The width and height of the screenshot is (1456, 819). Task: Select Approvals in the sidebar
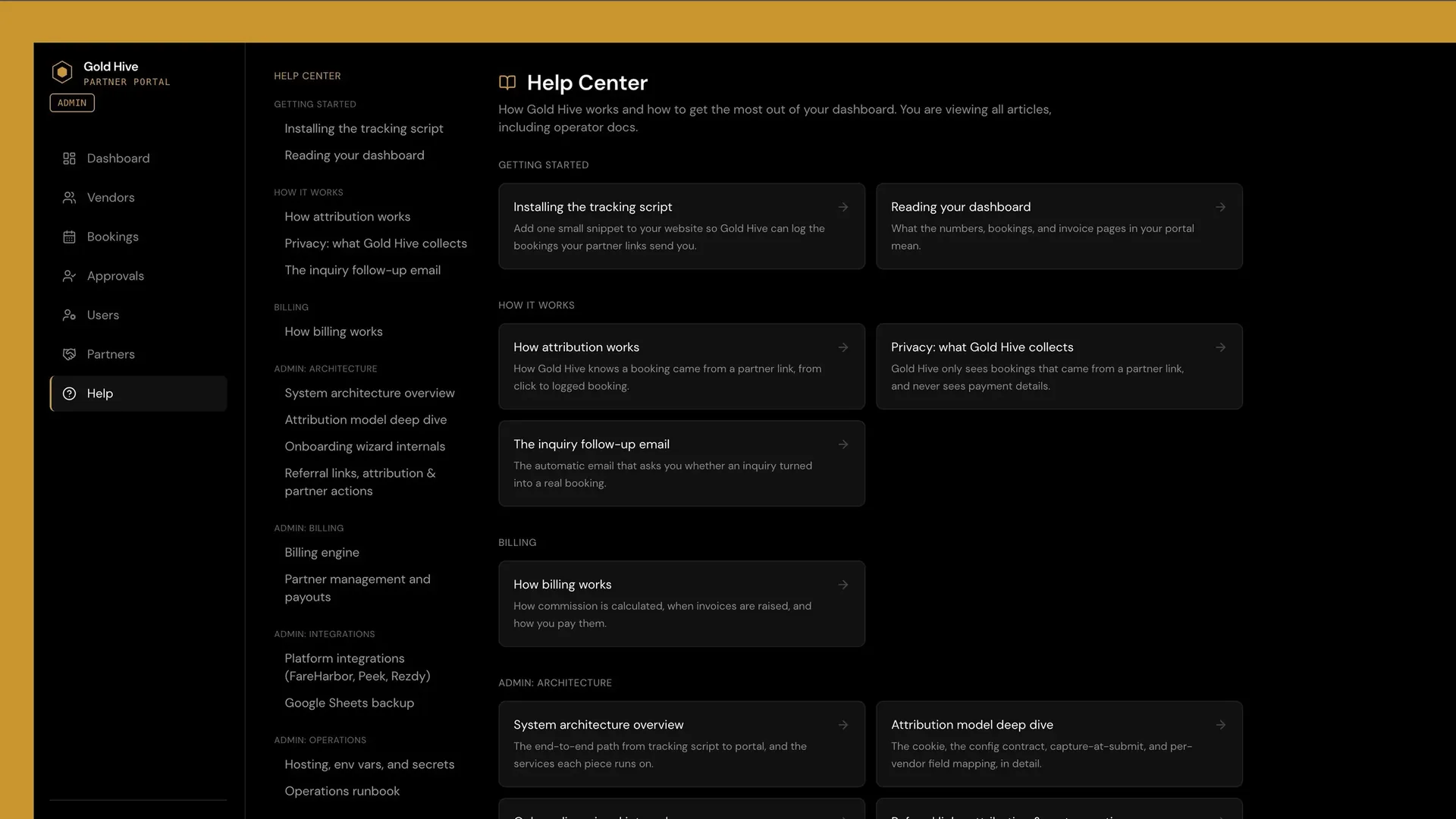coord(139,276)
